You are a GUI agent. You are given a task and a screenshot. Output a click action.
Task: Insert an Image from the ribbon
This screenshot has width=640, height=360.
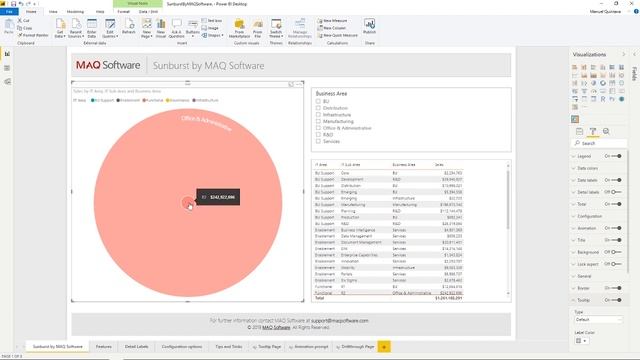point(211,28)
